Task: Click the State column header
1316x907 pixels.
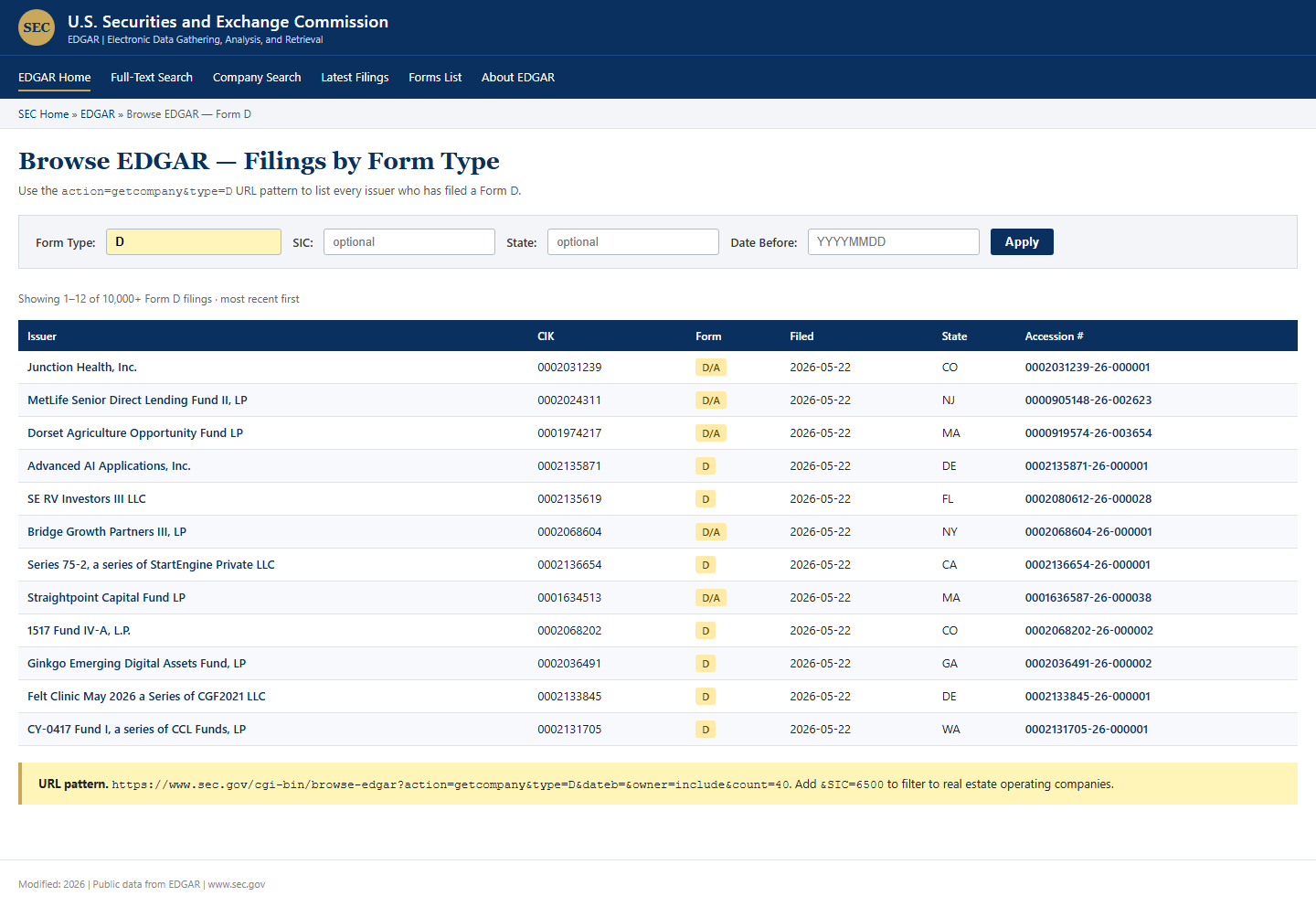Action: tap(954, 336)
